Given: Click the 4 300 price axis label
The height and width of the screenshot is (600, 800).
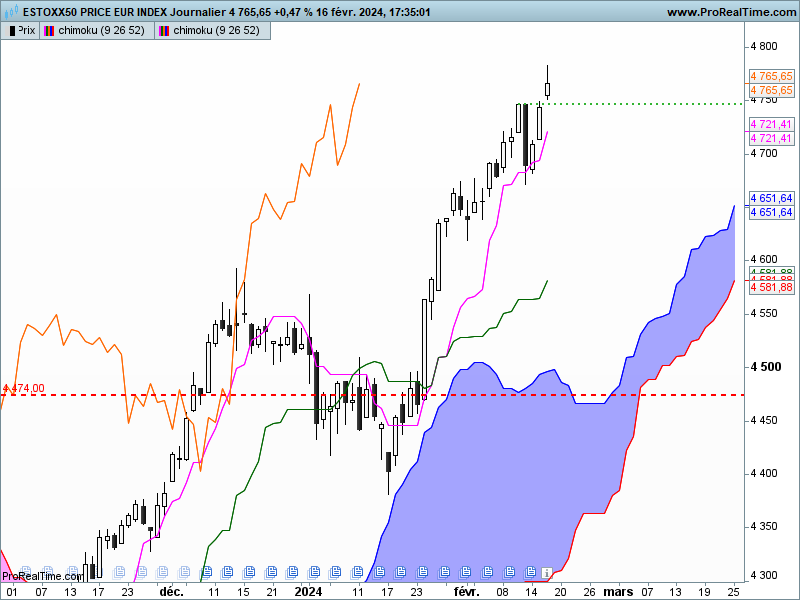Looking at the screenshot, I should click(764, 575).
